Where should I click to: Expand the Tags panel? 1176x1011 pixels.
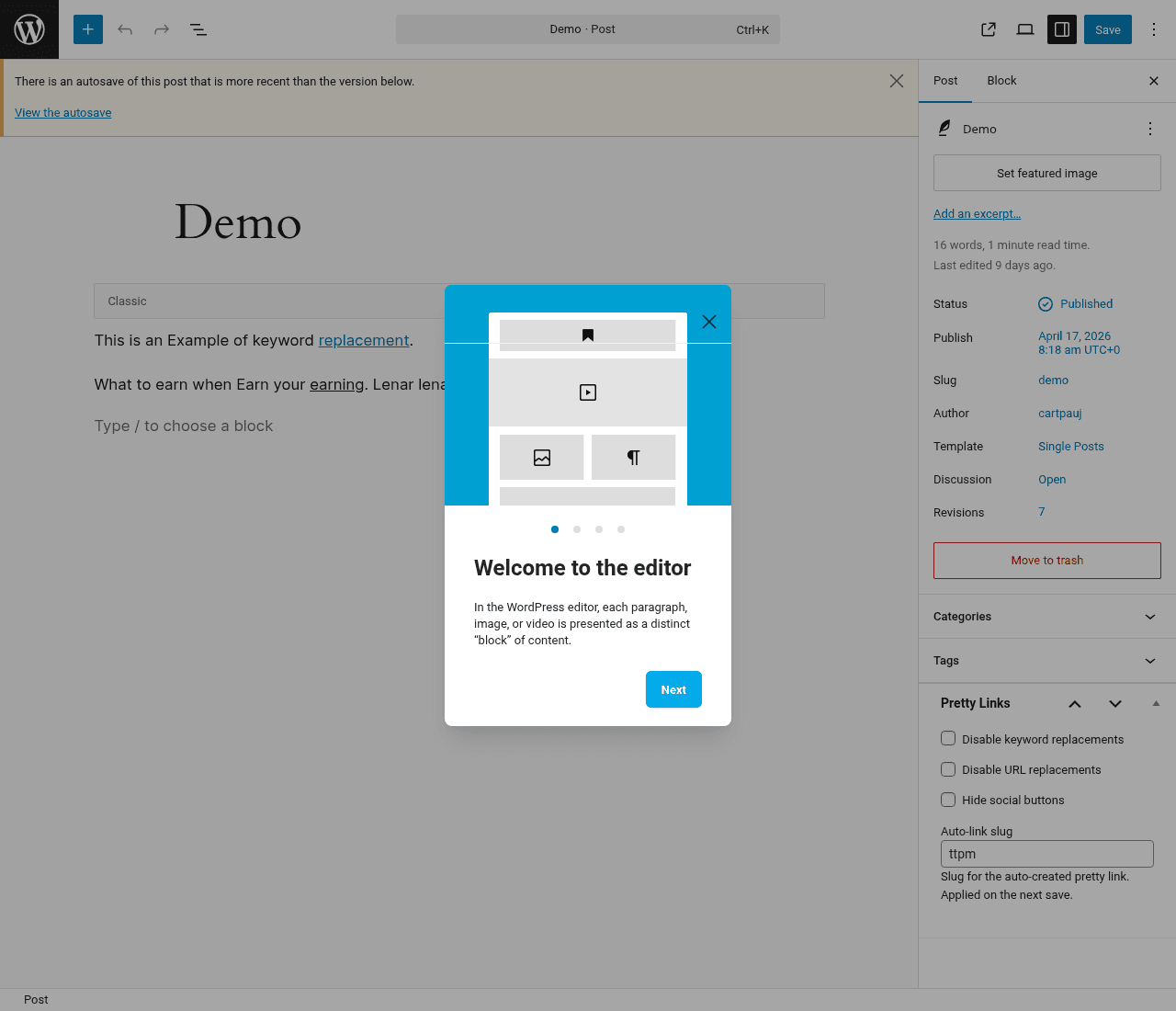[x=1047, y=661]
